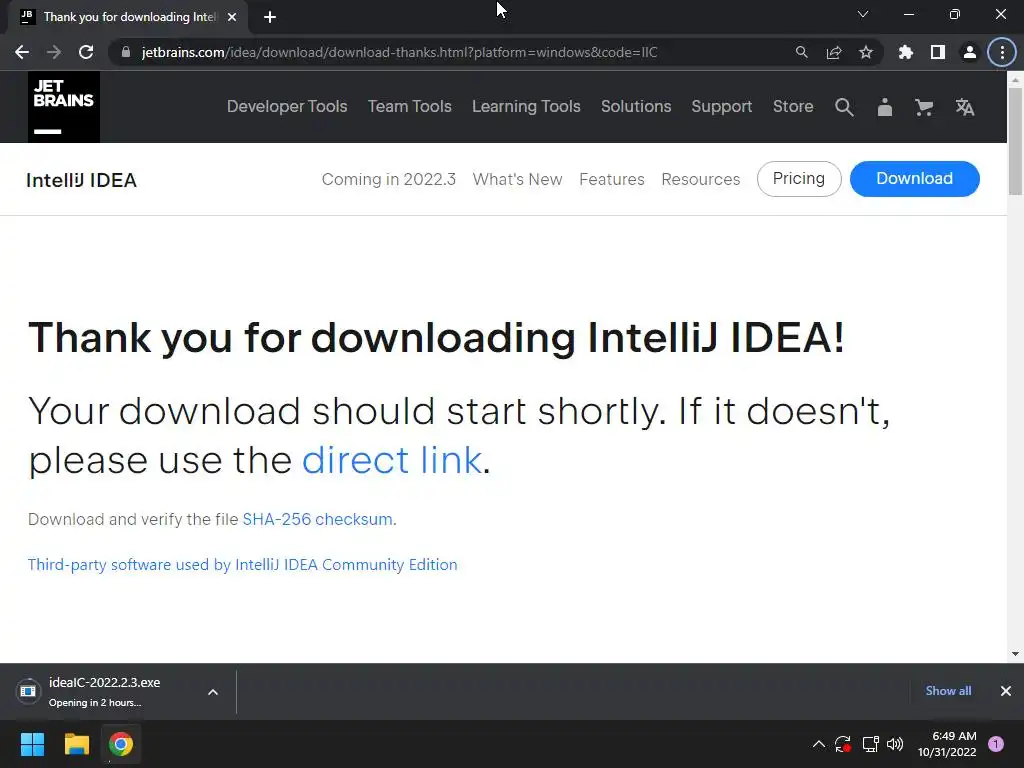1024x768 pixels.
Task: Open the Windows Start menu
Action: pyautogui.click(x=32, y=744)
